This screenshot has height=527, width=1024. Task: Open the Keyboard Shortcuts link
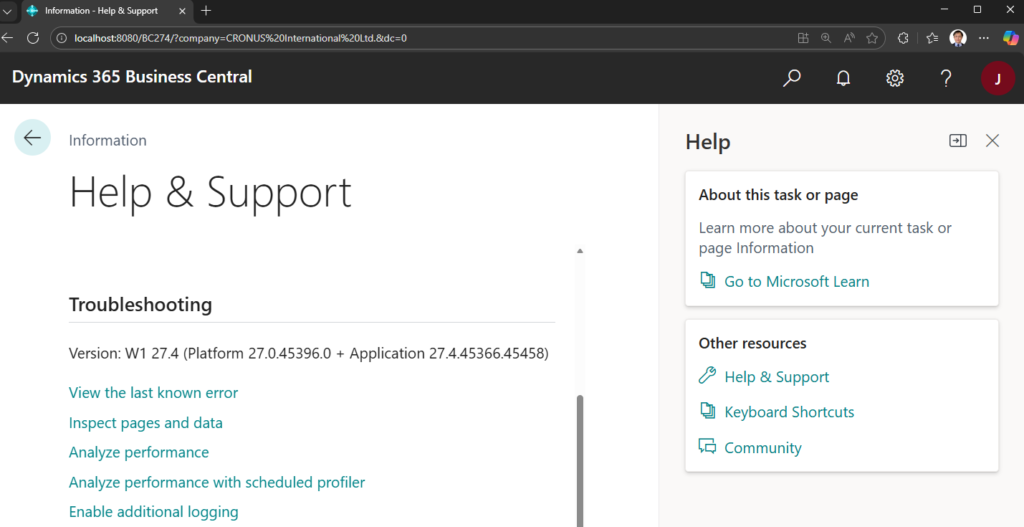[789, 412]
